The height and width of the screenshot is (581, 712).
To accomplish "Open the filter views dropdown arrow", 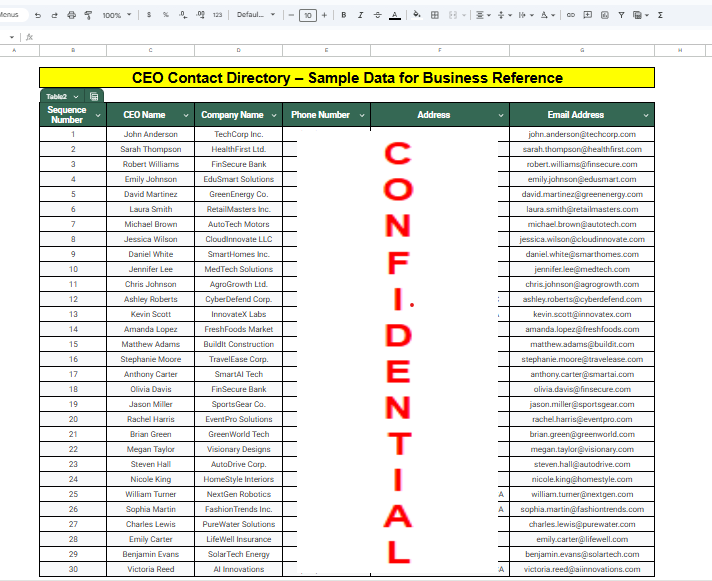I will pyautogui.click(x=647, y=15).
